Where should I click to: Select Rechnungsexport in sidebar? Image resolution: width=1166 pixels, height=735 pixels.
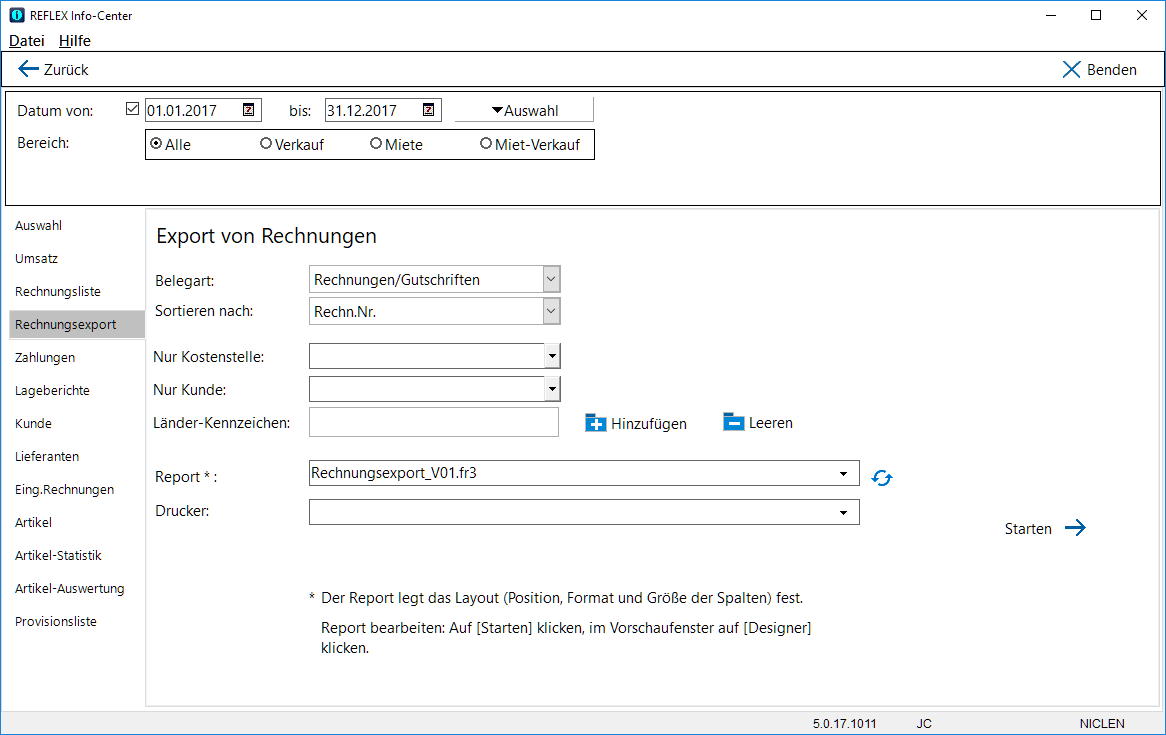(77, 324)
